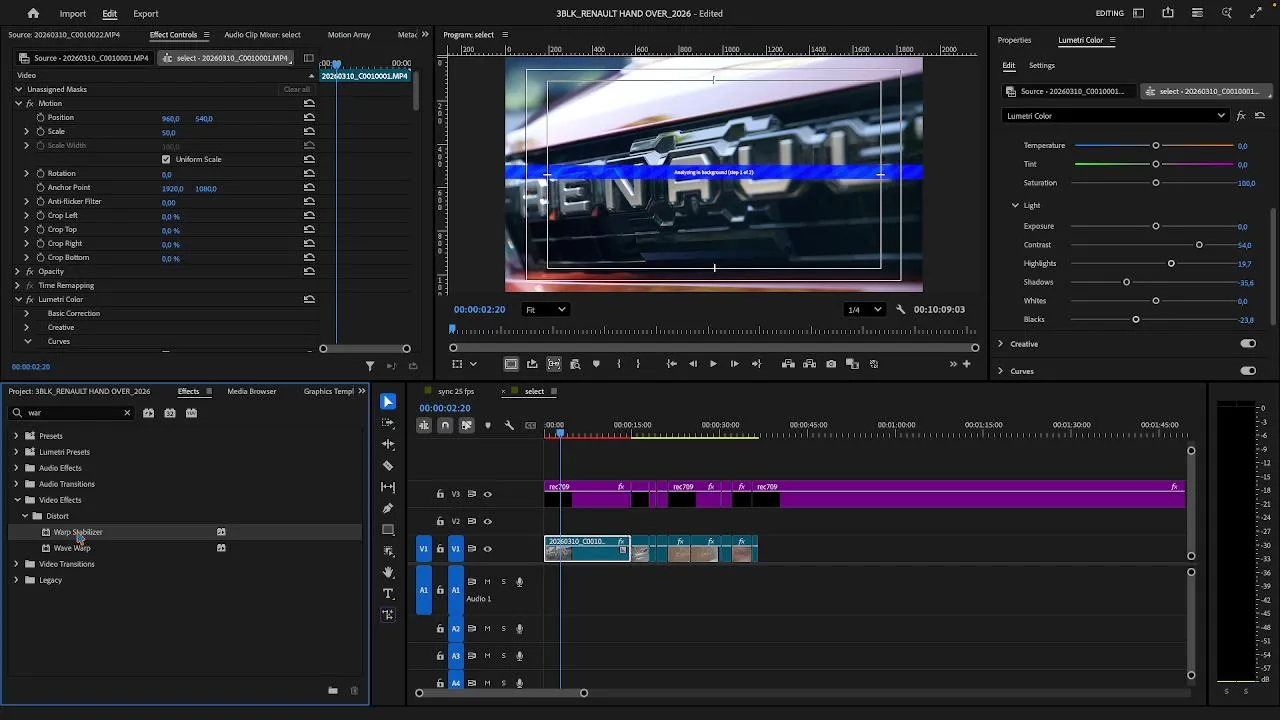Open Program monitor settings wrench

click(900, 310)
